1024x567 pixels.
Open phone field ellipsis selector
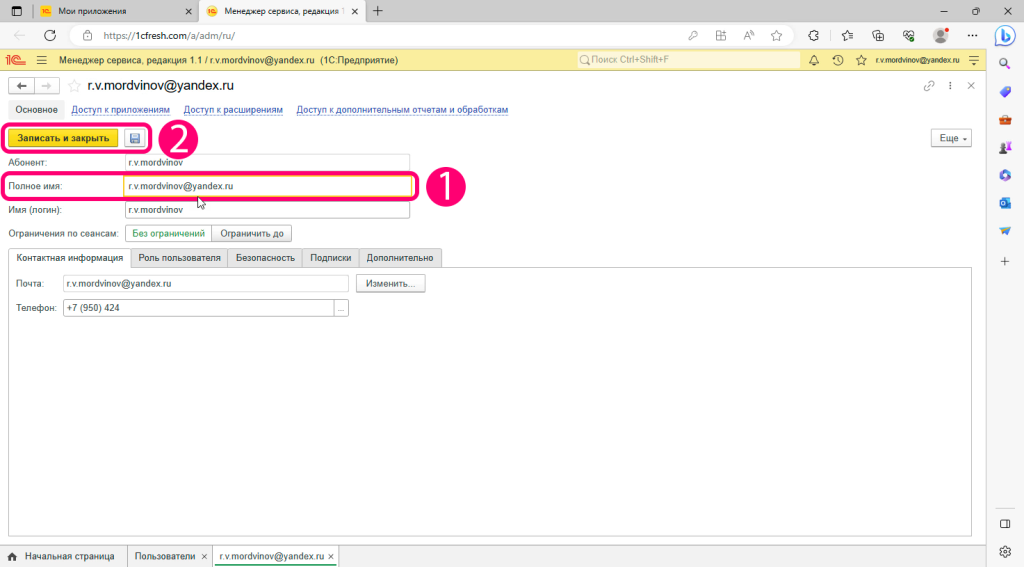pos(341,308)
